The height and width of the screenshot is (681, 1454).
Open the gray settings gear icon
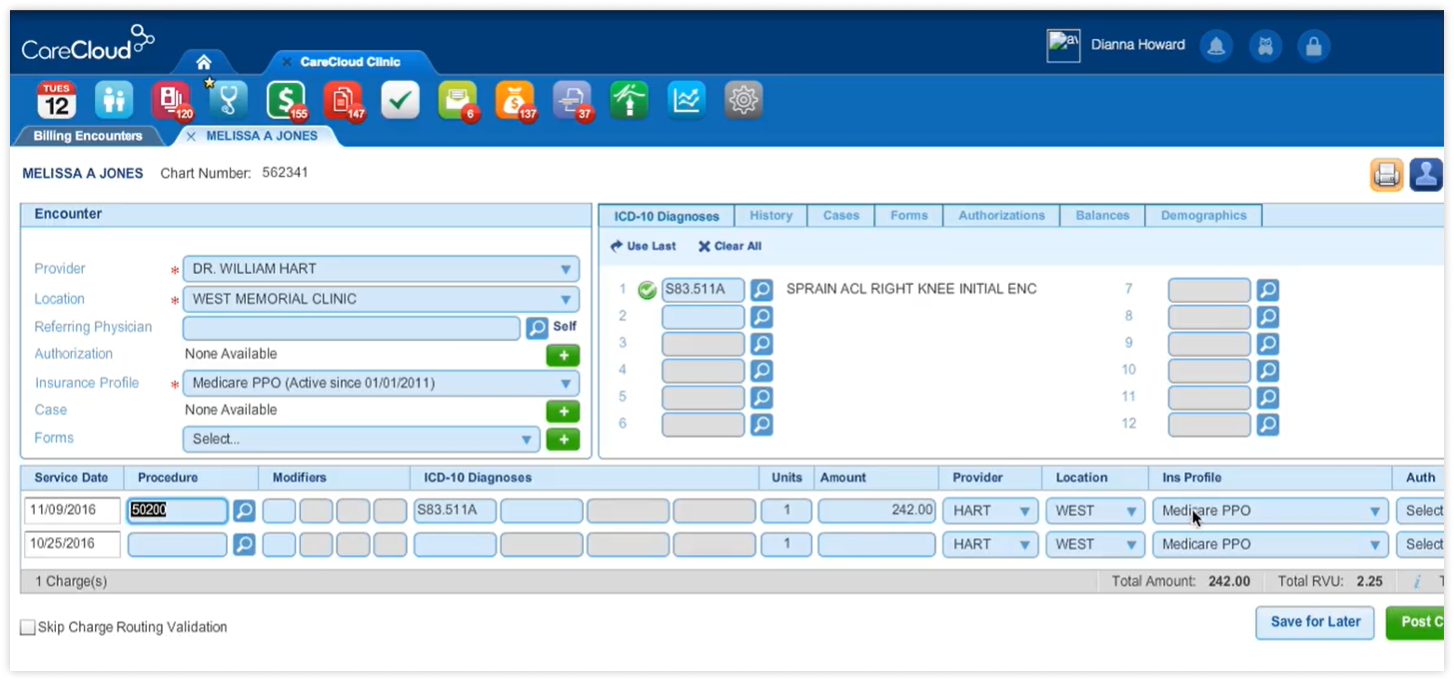(x=744, y=100)
